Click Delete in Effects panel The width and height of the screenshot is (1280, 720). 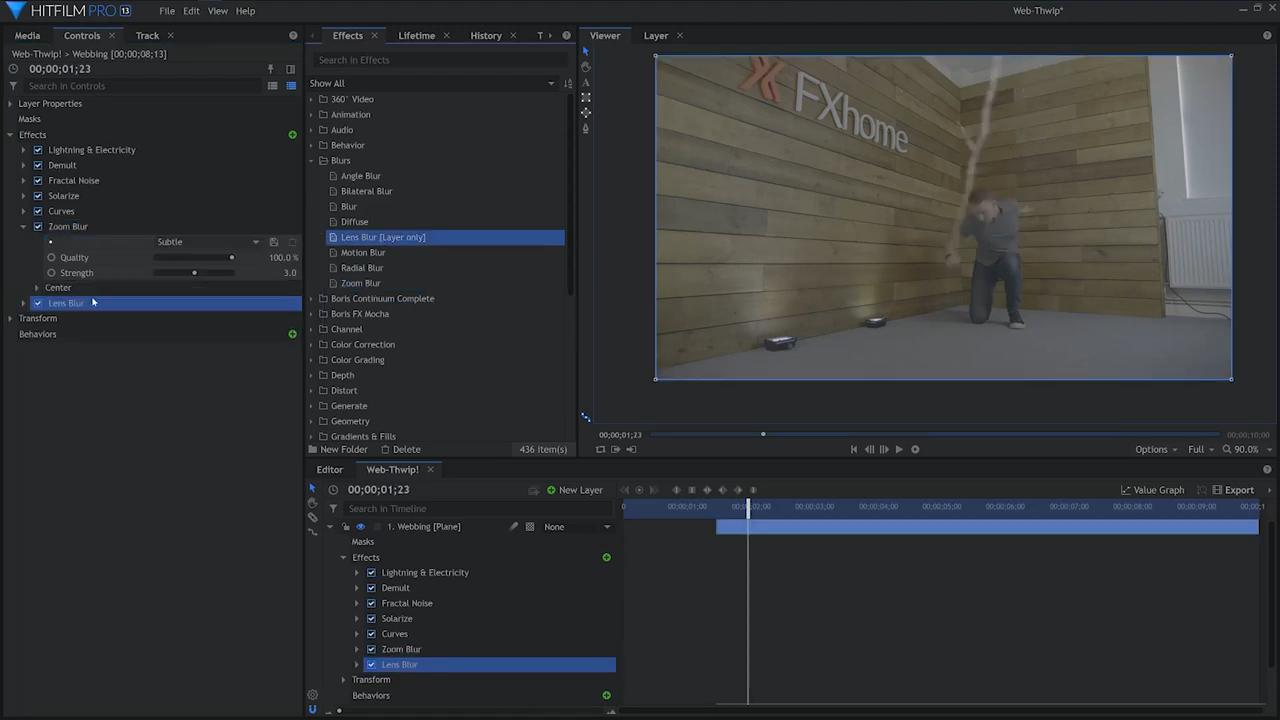point(399,450)
